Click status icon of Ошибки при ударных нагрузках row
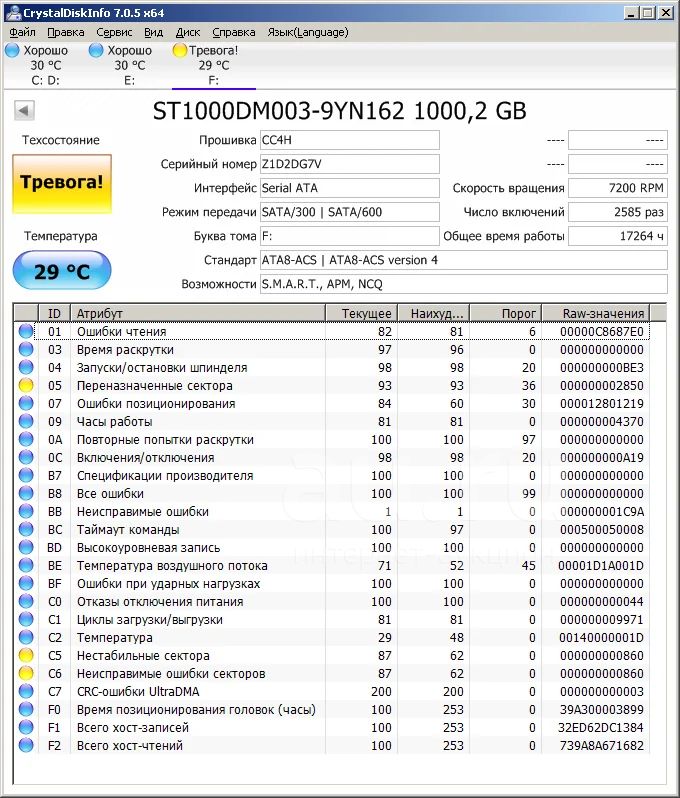 (26, 583)
